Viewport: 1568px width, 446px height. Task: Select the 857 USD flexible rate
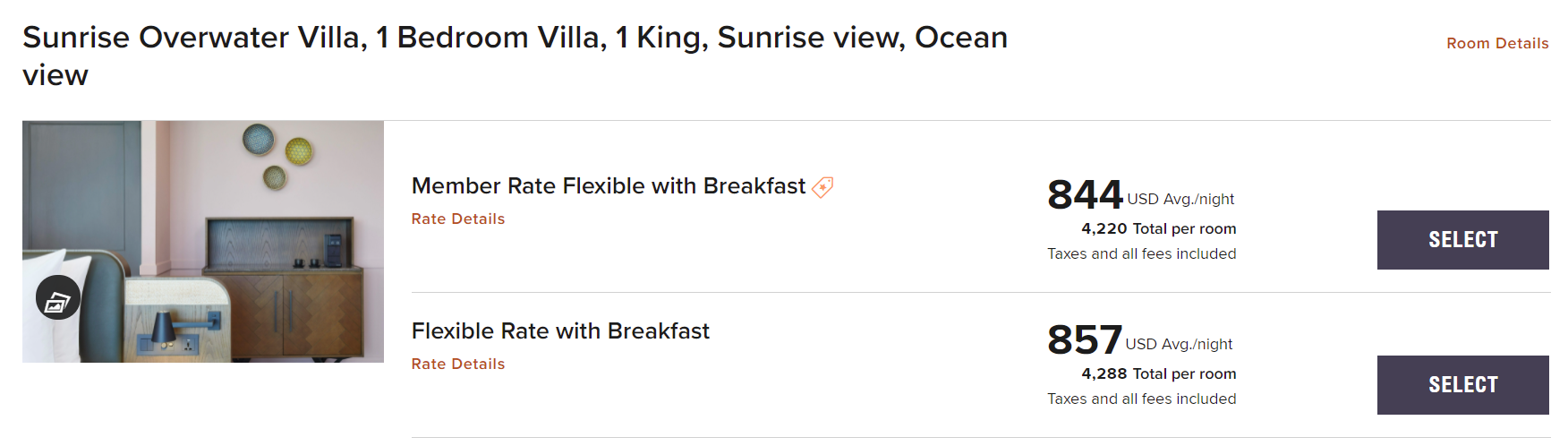coord(1462,385)
